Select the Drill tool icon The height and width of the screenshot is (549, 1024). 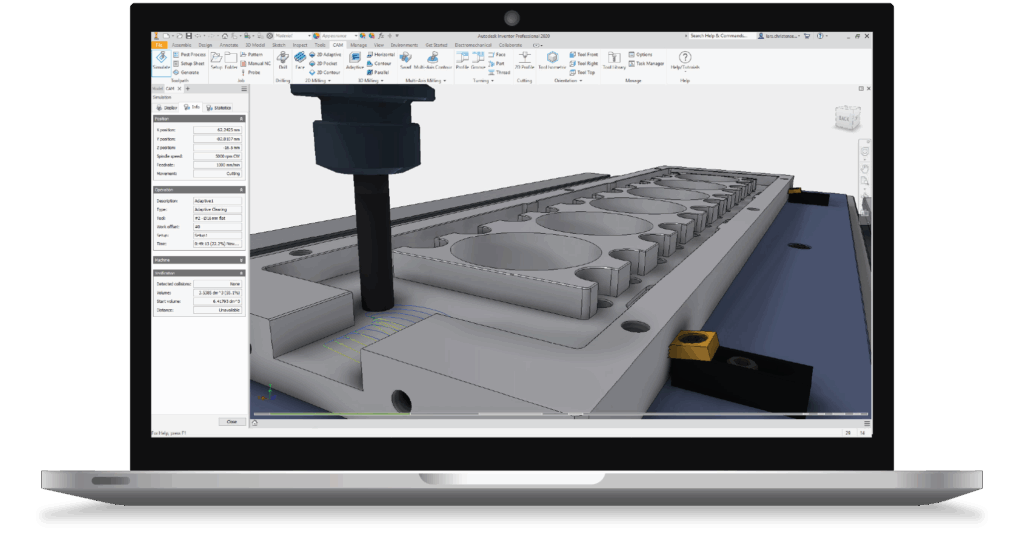tap(283, 61)
